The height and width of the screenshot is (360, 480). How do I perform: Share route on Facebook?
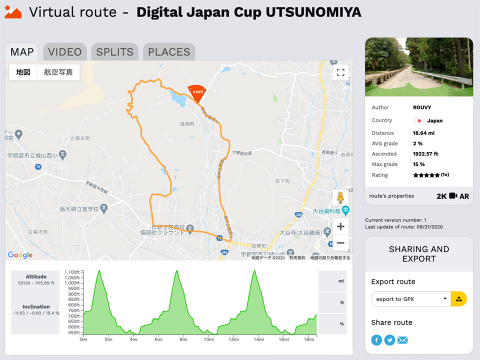[376, 340]
